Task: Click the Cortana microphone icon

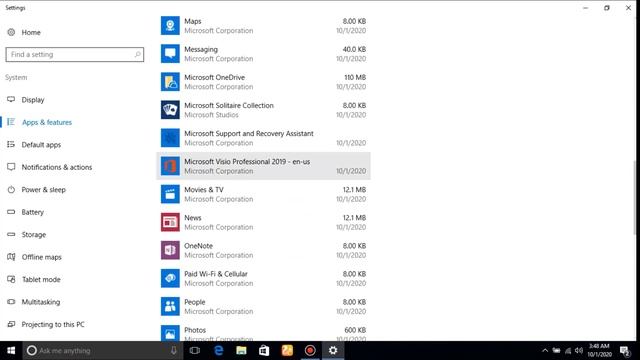Action: 173,351
